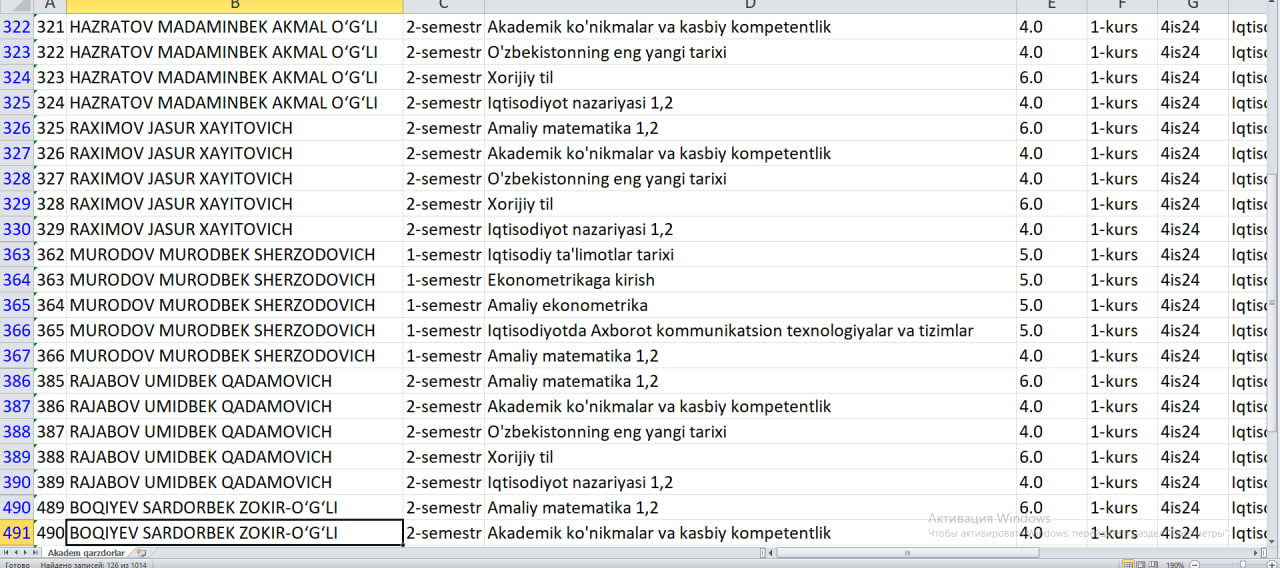
Task: Switch to Normal view icon
Action: click(1128, 564)
